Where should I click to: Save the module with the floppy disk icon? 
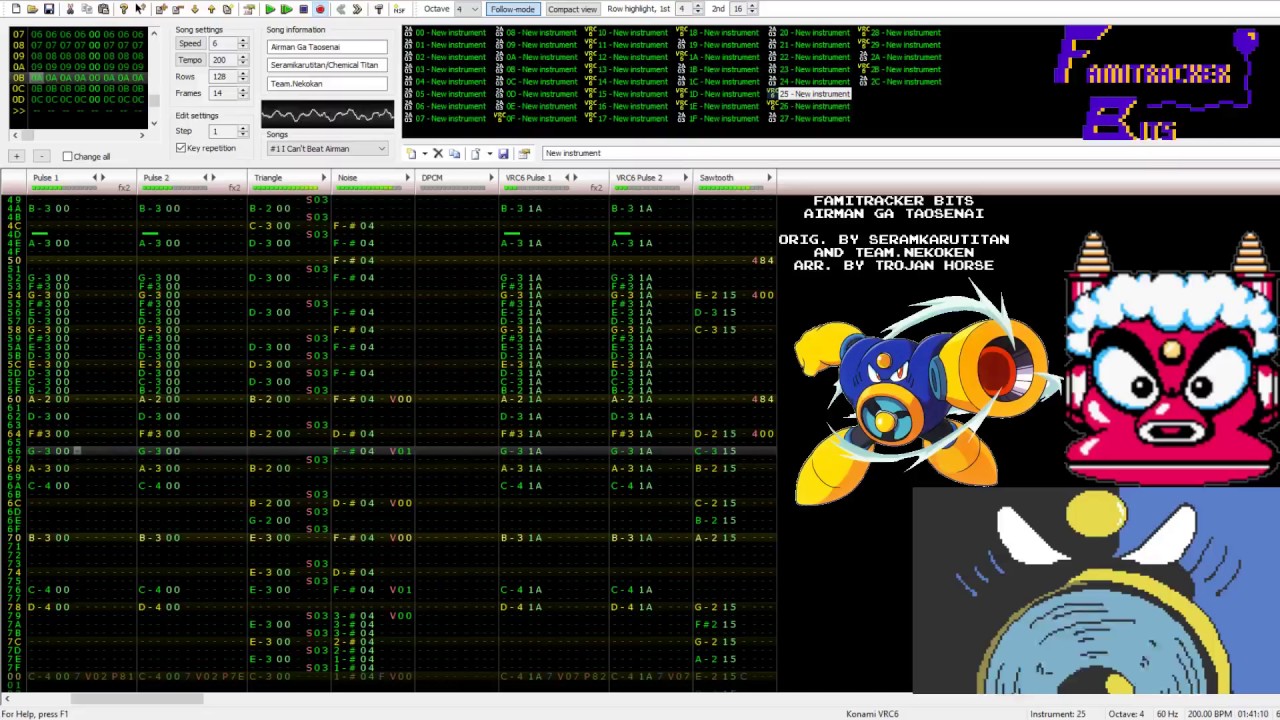click(49, 9)
